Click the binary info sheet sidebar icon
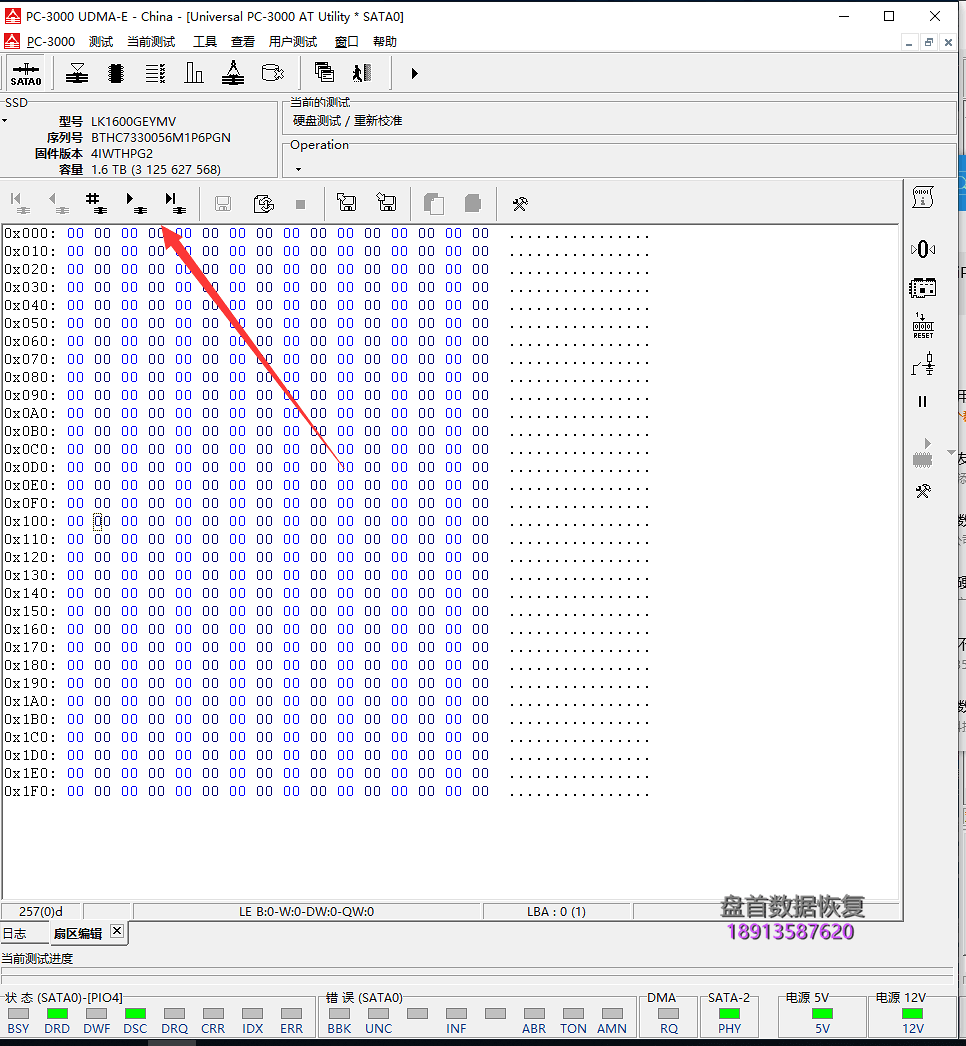The image size is (966, 1046). pos(923,197)
